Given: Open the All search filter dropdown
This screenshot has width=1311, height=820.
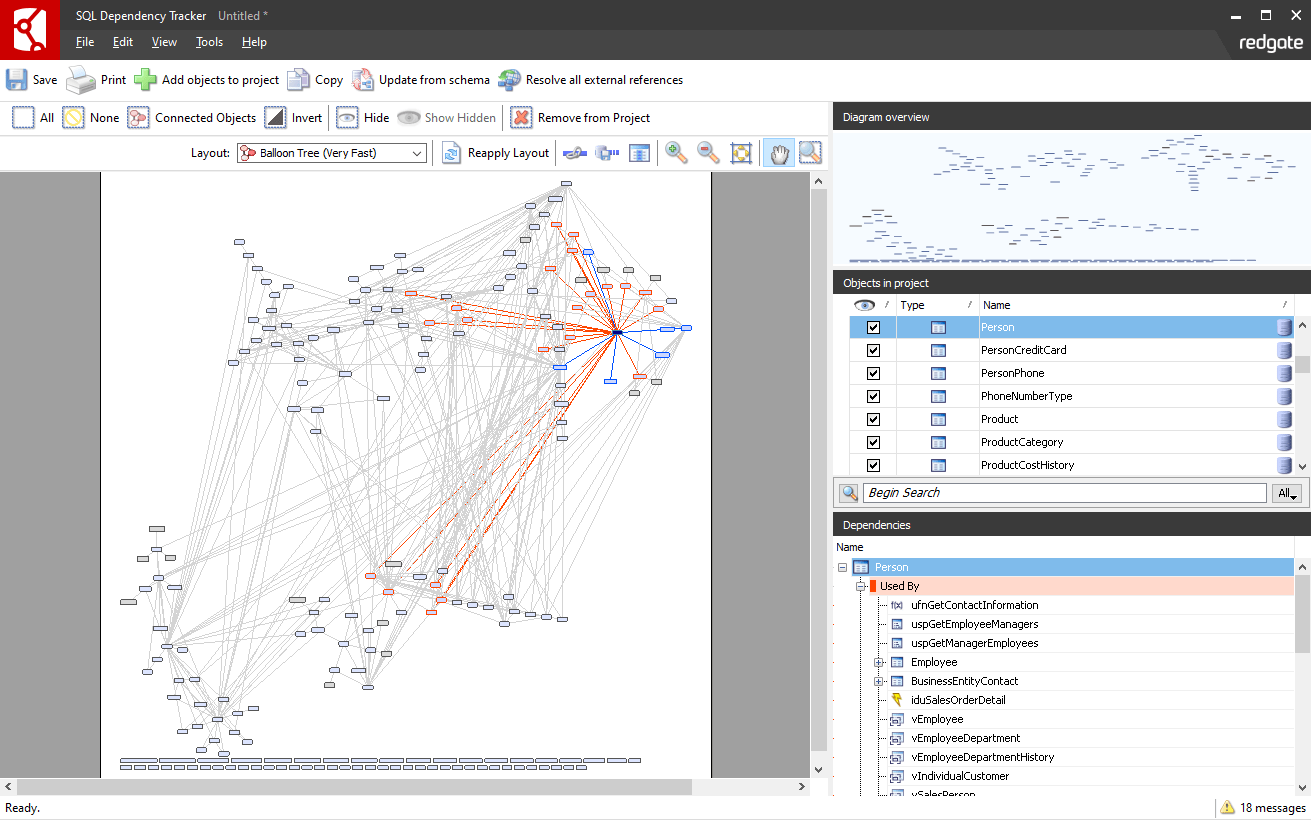Looking at the screenshot, I should pyautogui.click(x=1287, y=493).
